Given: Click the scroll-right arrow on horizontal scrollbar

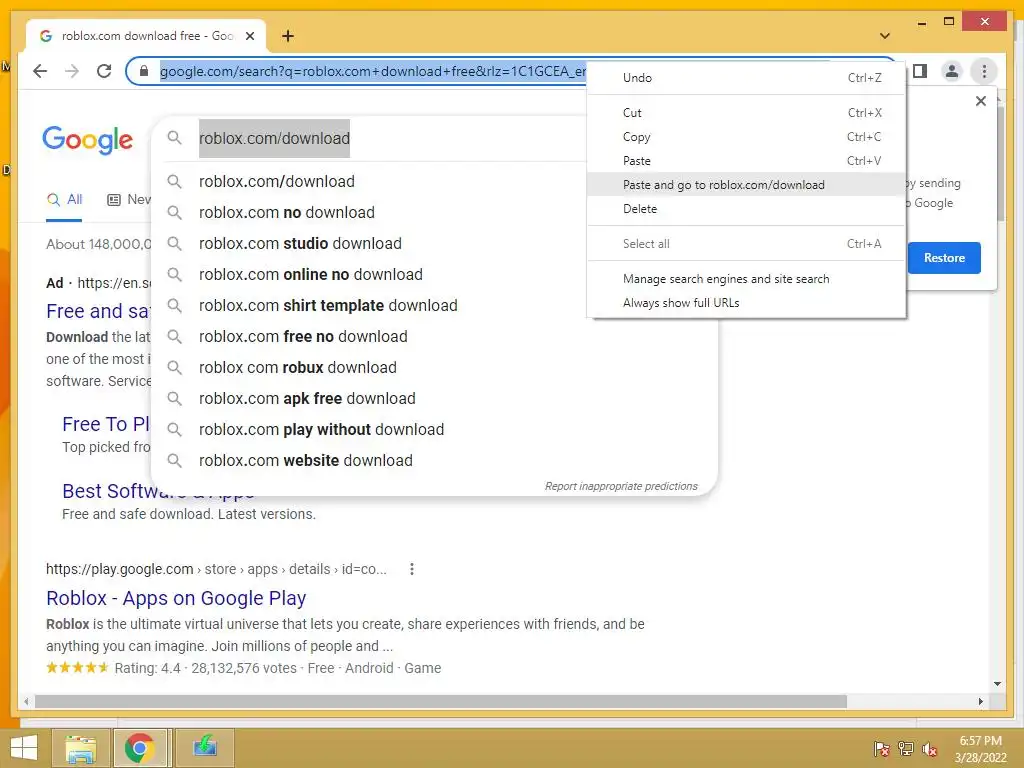Looking at the screenshot, I should pyautogui.click(x=980, y=701).
